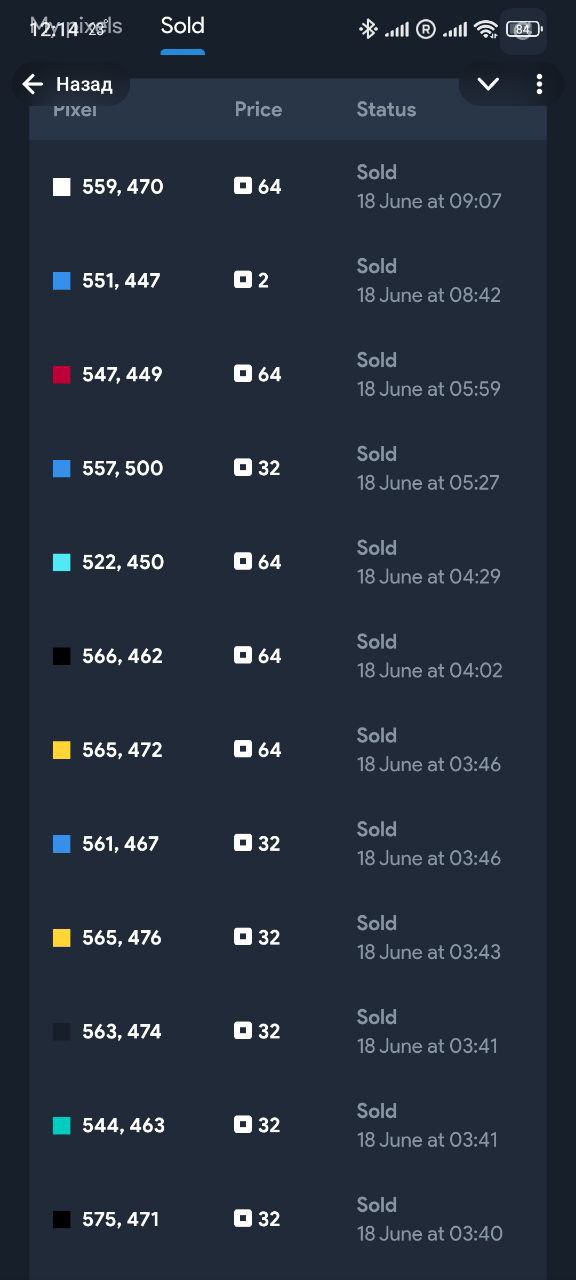Select the cyan swatch of pixel 522, 450
The width and height of the screenshot is (576, 1280).
[62, 563]
